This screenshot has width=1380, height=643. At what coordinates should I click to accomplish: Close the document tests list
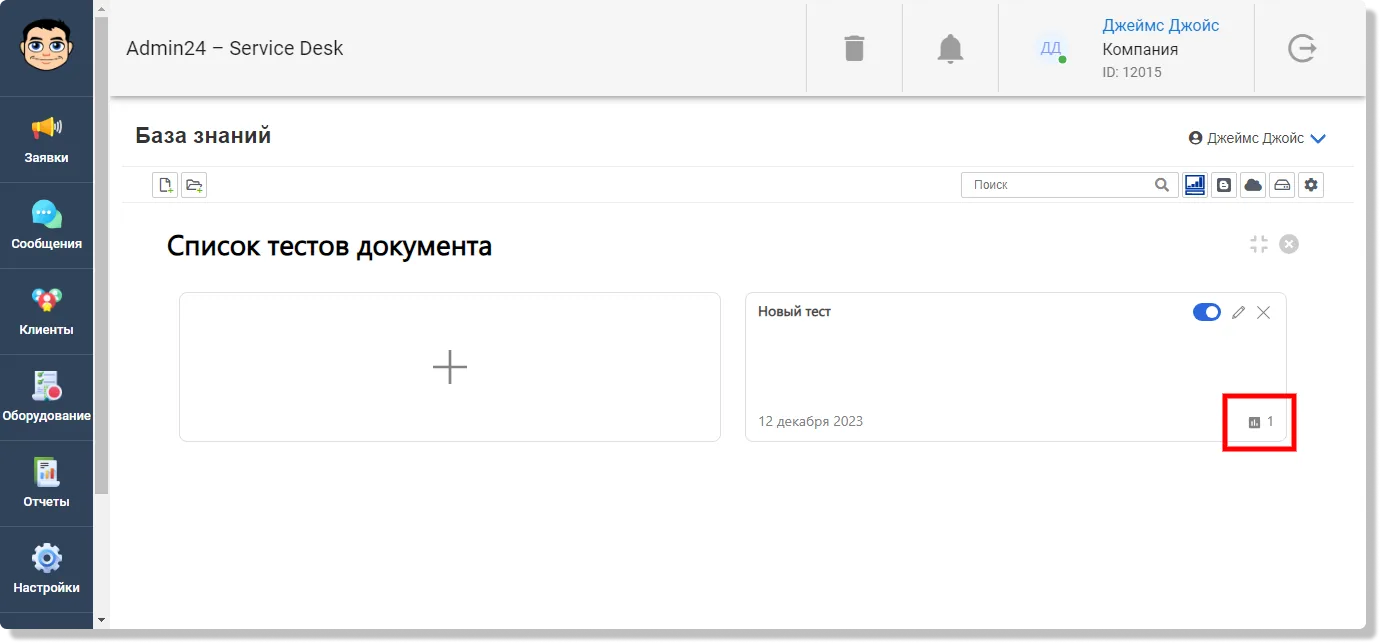pos(1289,244)
